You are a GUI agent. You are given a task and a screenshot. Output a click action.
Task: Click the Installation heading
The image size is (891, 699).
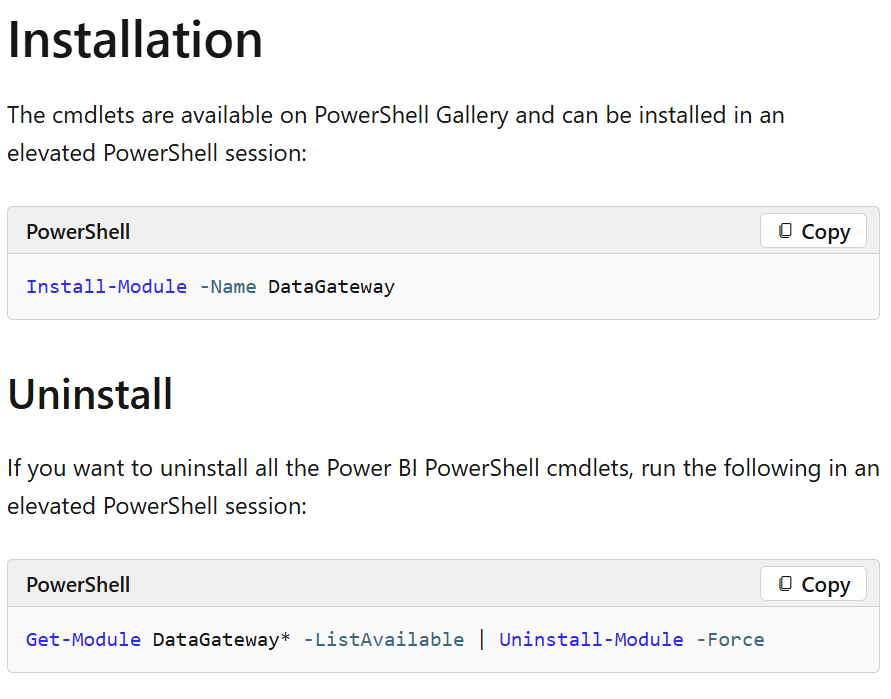point(135,40)
